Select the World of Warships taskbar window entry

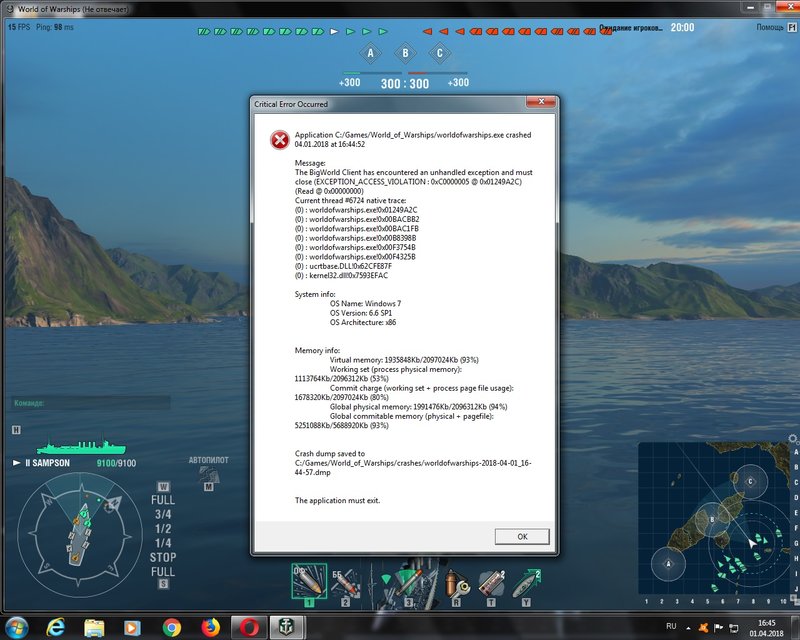[x=285, y=626]
